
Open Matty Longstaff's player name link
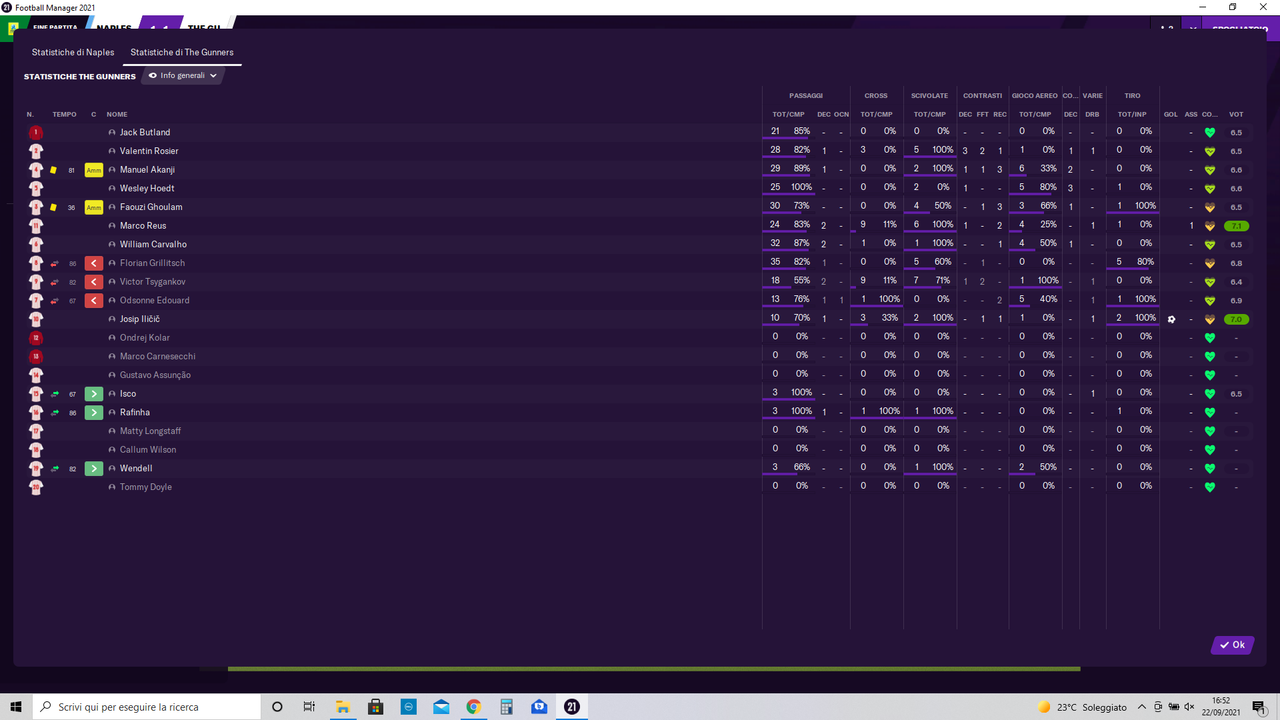151,431
